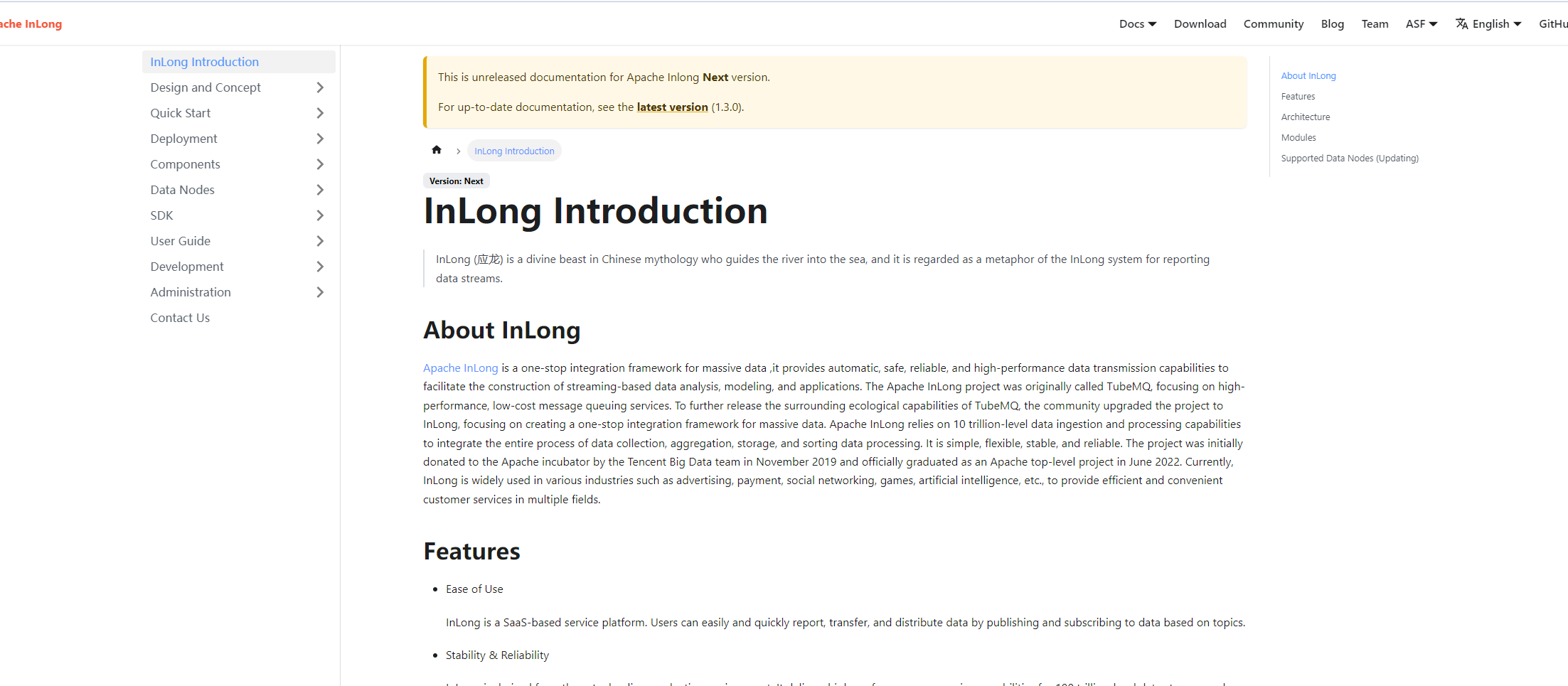
Task: Open Quick Start sidebar item
Action: click(x=180, y=113)
